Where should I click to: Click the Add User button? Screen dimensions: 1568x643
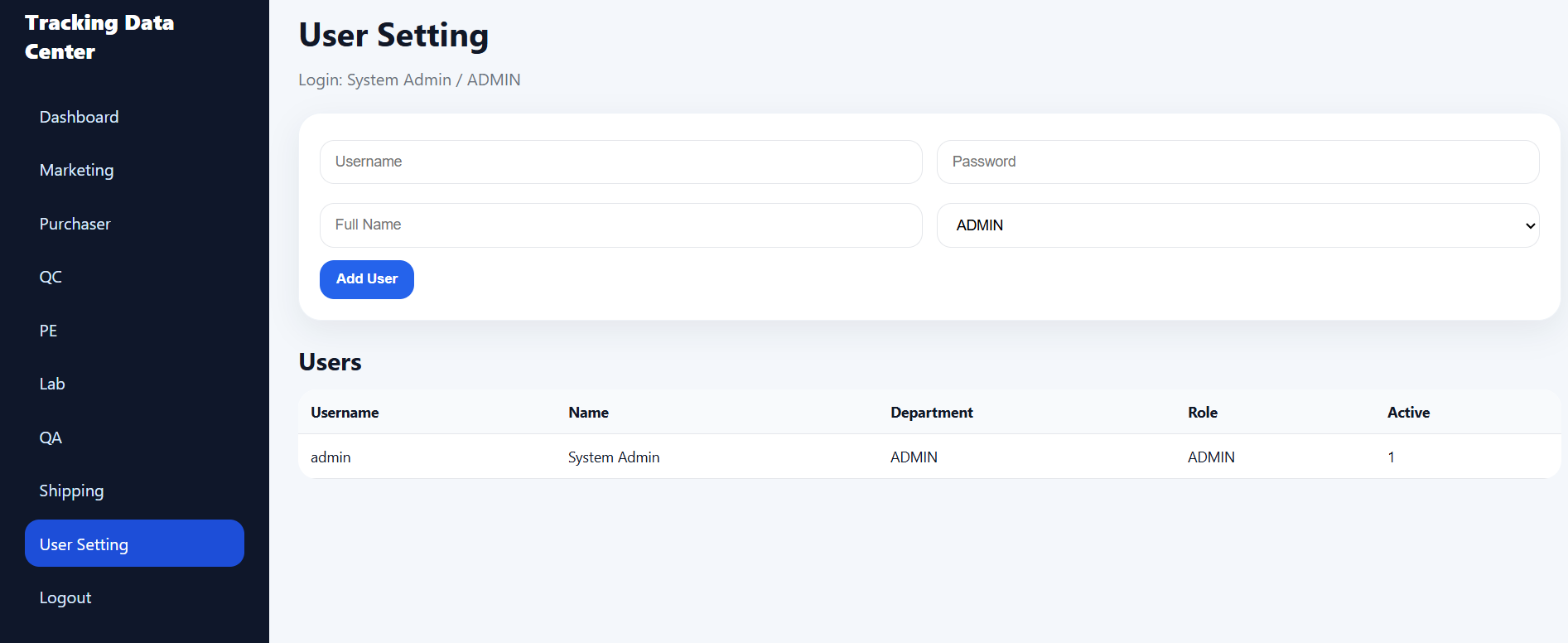point(367,279)
